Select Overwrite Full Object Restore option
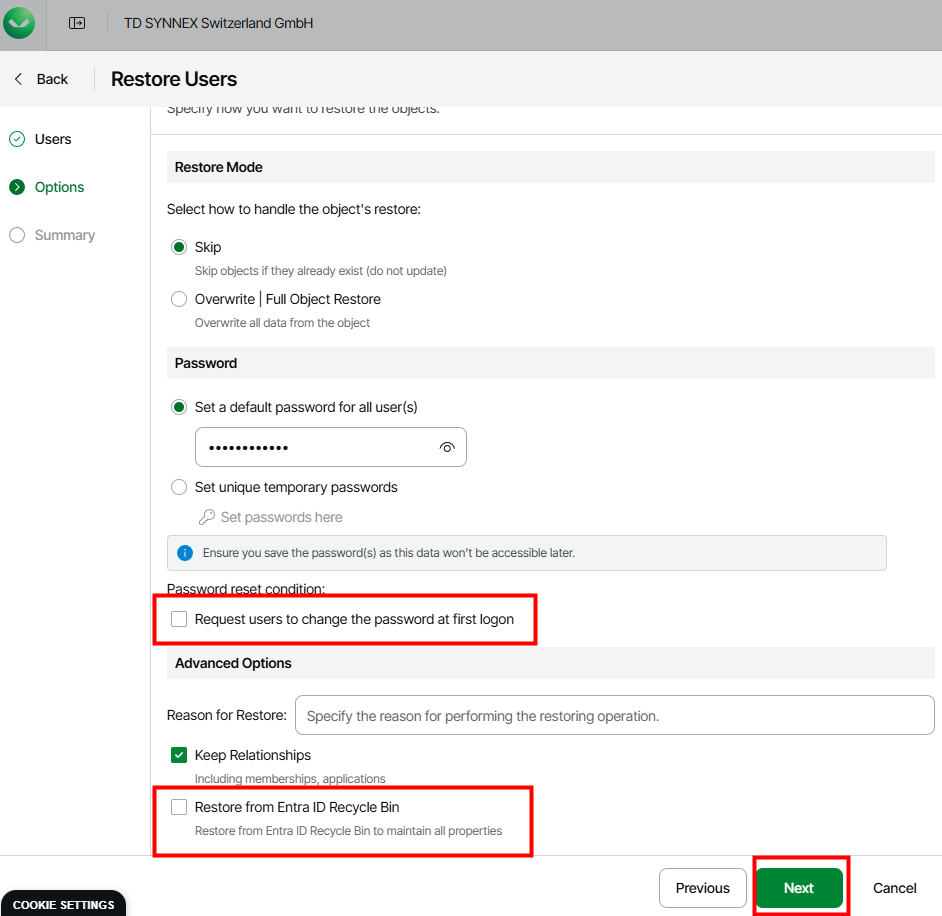The image size is (942, 916). point(179,299)
